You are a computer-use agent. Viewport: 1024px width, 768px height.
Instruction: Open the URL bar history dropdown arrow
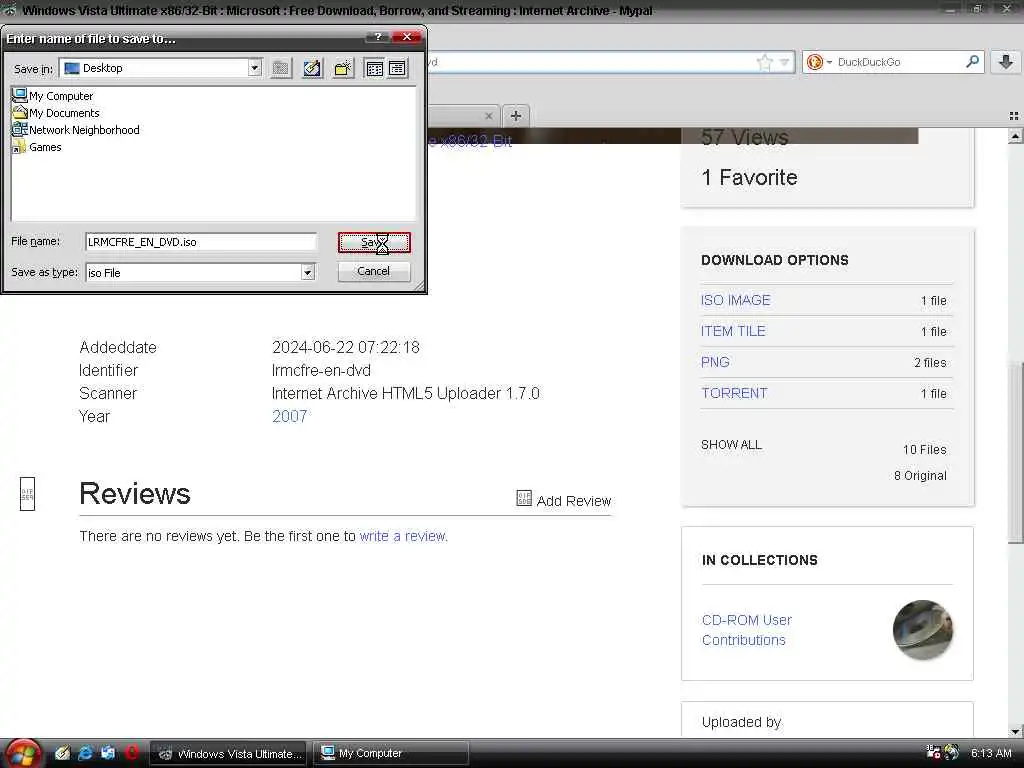784,62
